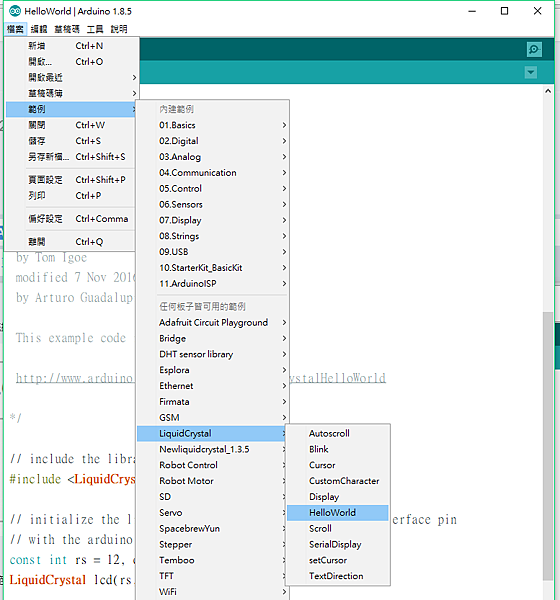The image size is (560, 600).
Task: Expand Bridge library examples
Action: pyautogui.click(x=212, y=338)
